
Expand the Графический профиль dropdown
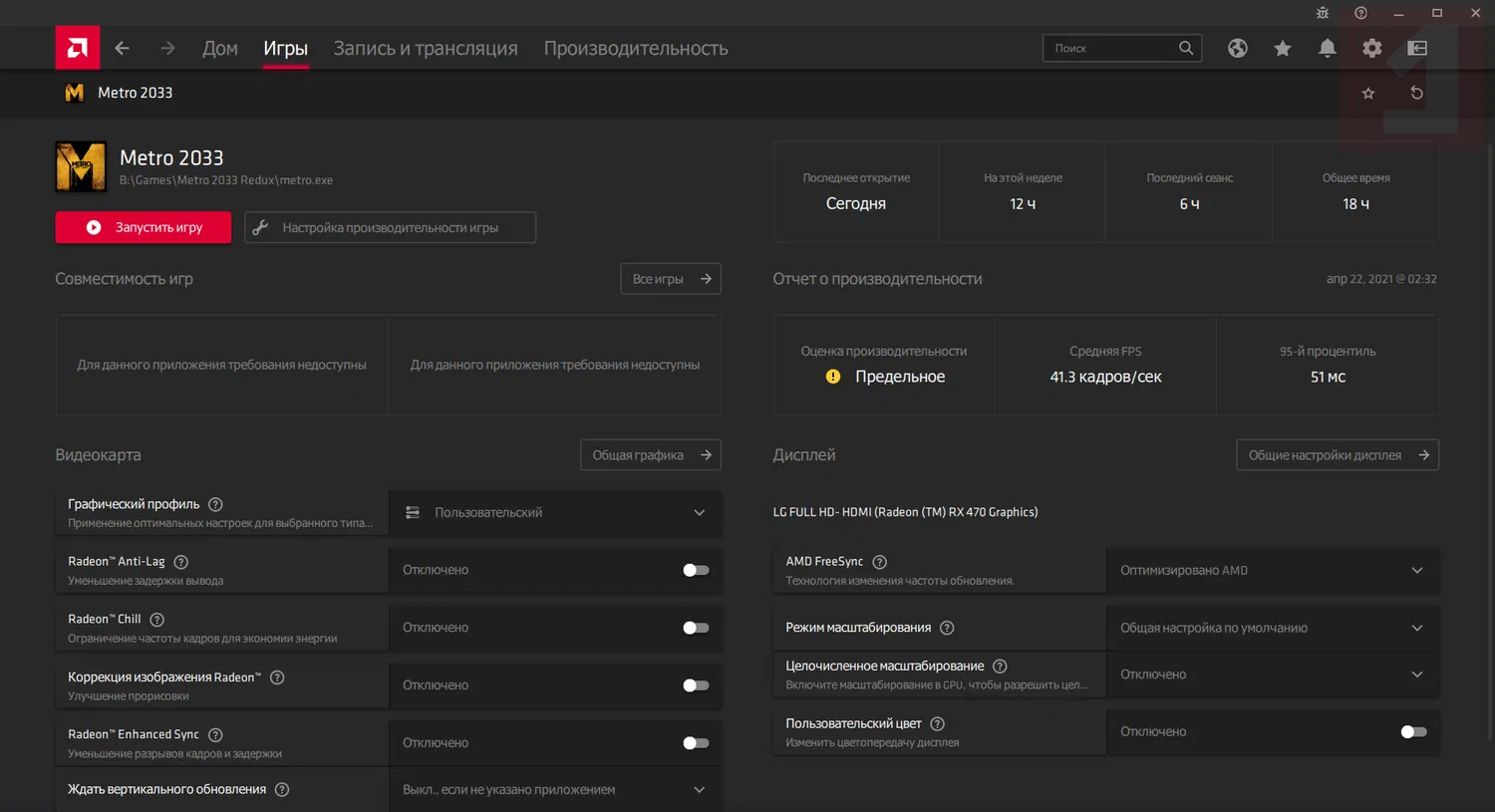coord(555,512)
